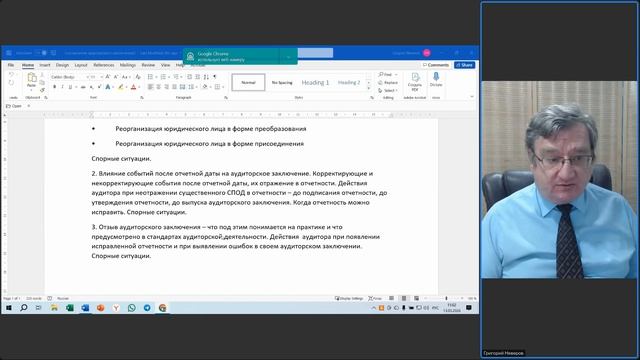Open the Layout tab
Image resolution: width=640 pixels, height=360 pixels.
click(x=81, y=65)
